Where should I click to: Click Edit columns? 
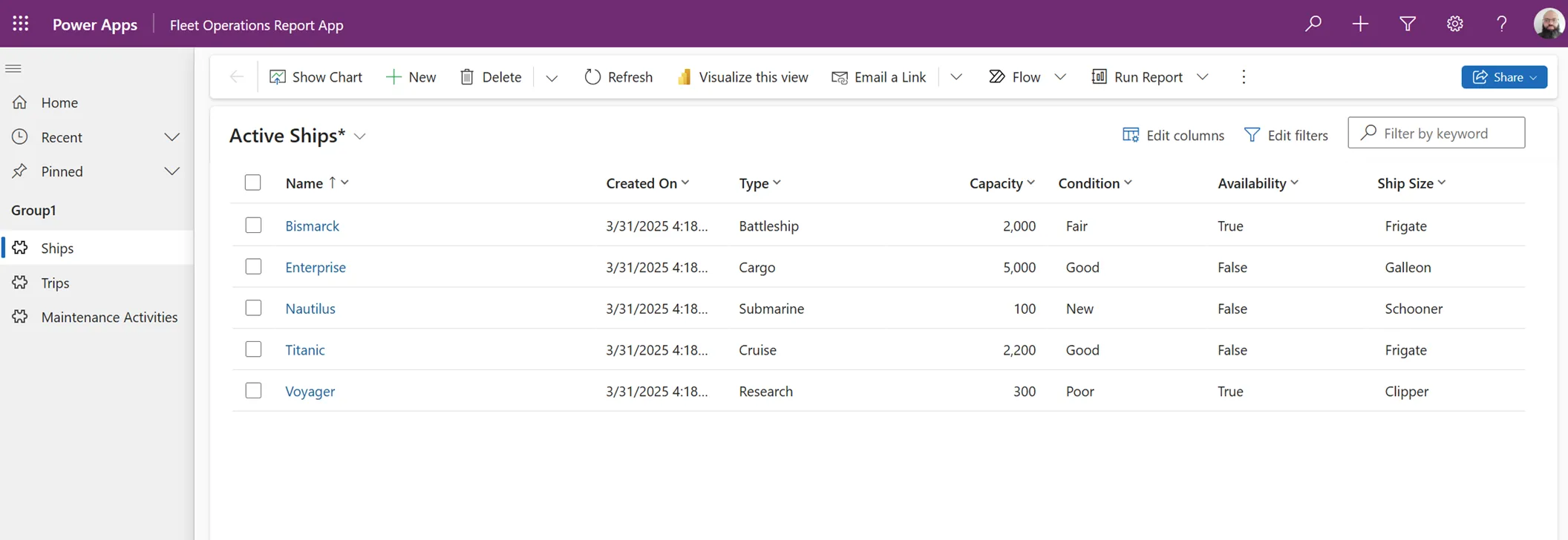(1173, 135)
